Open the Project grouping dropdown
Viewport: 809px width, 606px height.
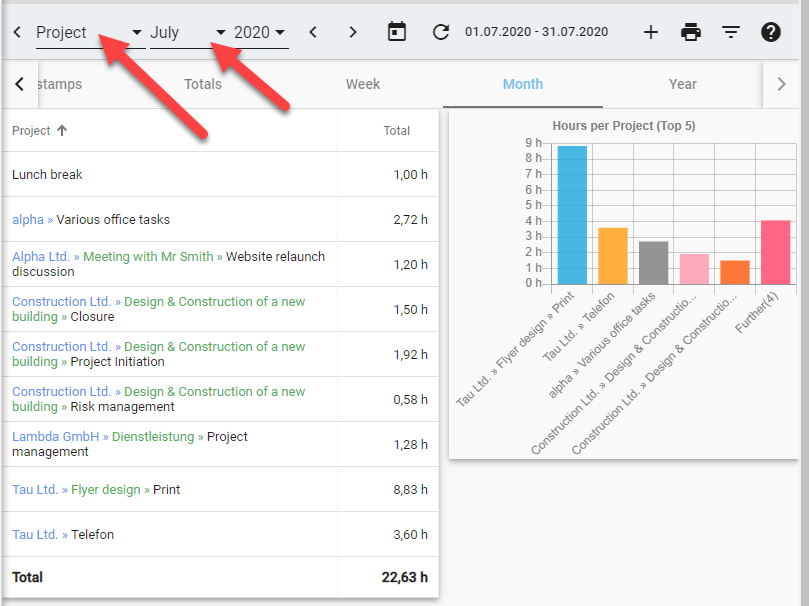coord(88,33)
